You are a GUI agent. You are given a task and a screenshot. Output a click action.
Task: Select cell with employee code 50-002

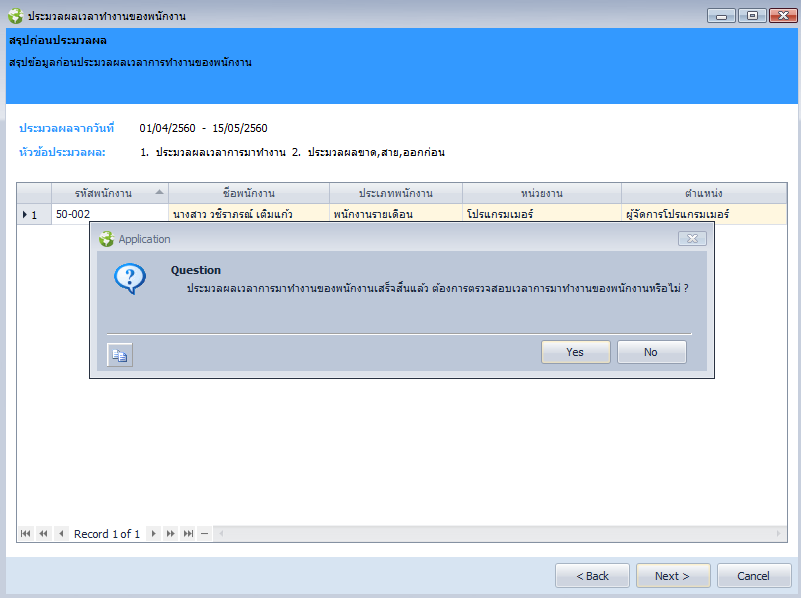tap(110, 214)
